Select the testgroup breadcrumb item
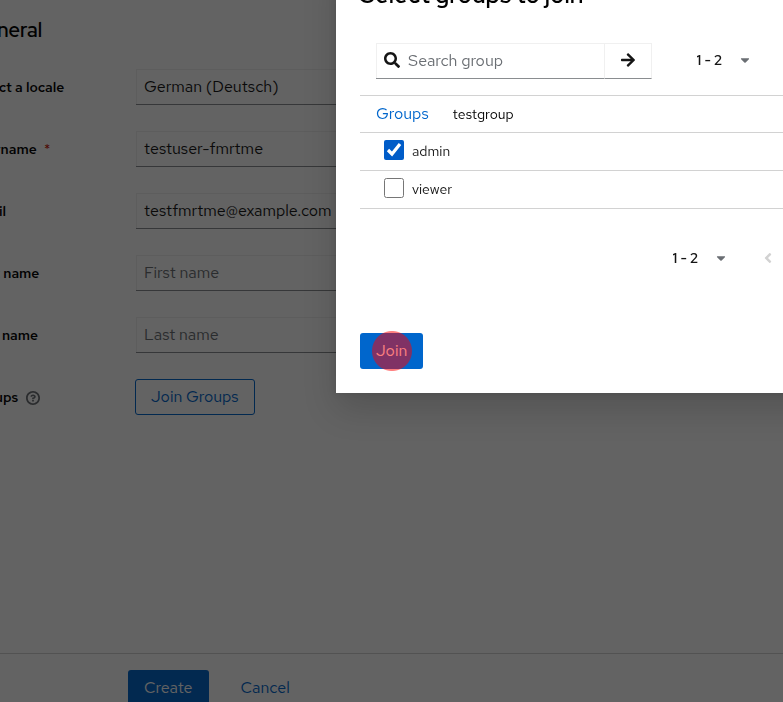 [483, 114]
